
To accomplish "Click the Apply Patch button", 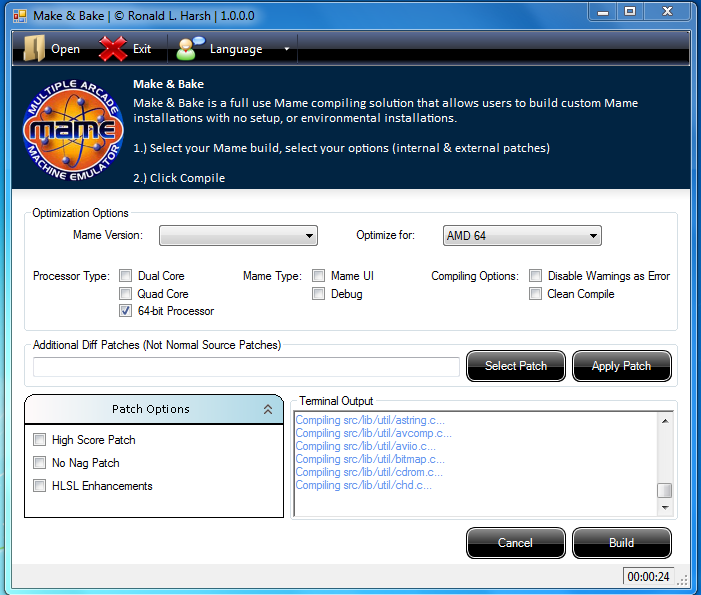I will click(622, 366).
